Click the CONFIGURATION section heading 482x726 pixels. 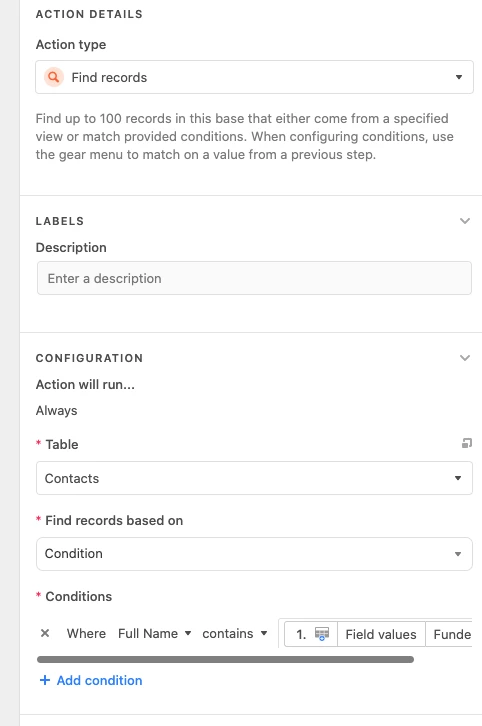89,358
